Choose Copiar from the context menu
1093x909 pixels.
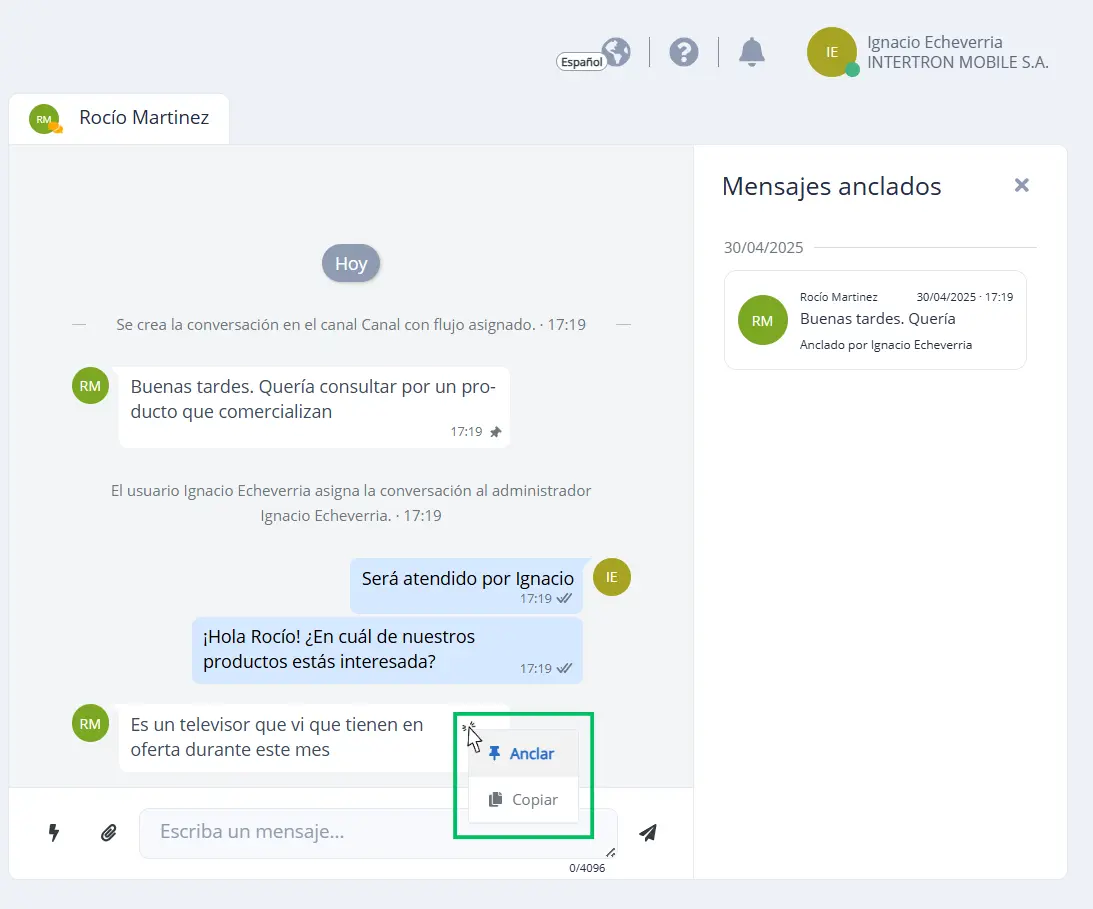tap(523, 800)
